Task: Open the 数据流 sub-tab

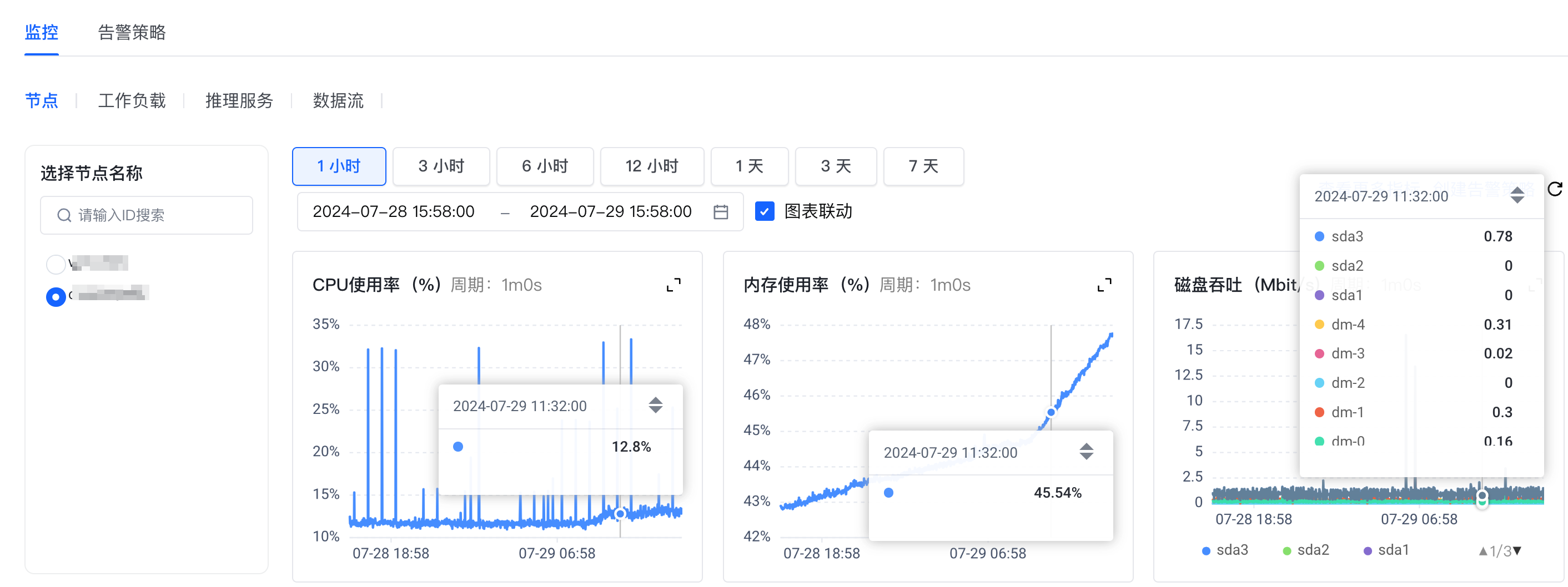Action: tap(338, 100)
